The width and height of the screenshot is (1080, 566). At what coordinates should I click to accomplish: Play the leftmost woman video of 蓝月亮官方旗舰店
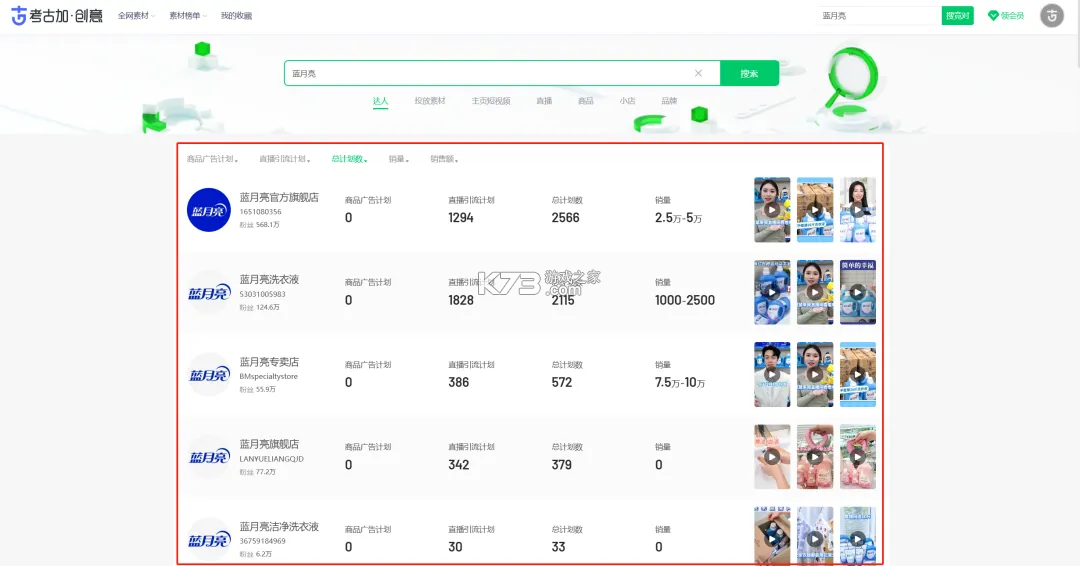tap(772, 210)
